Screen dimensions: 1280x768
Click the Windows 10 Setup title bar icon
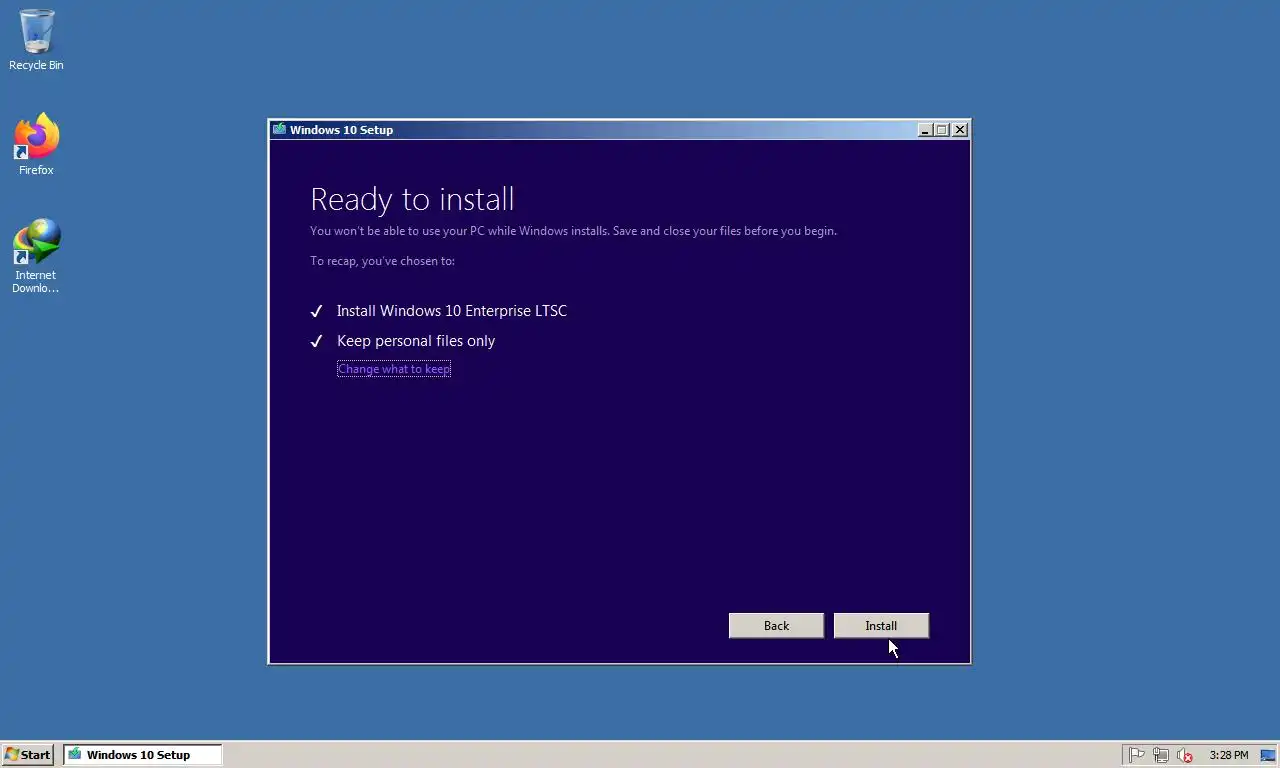point(279,129)
